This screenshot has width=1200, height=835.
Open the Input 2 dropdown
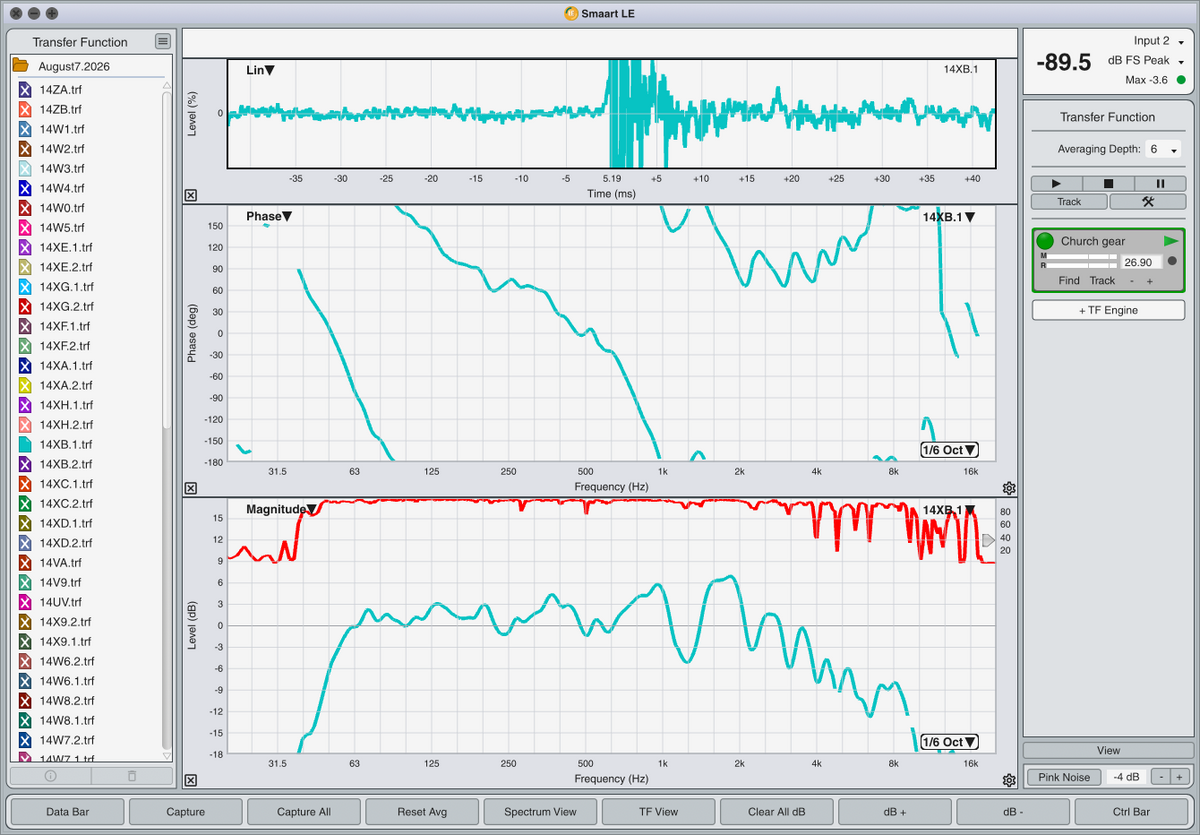pyautogui.click(x=1159, y=41)
